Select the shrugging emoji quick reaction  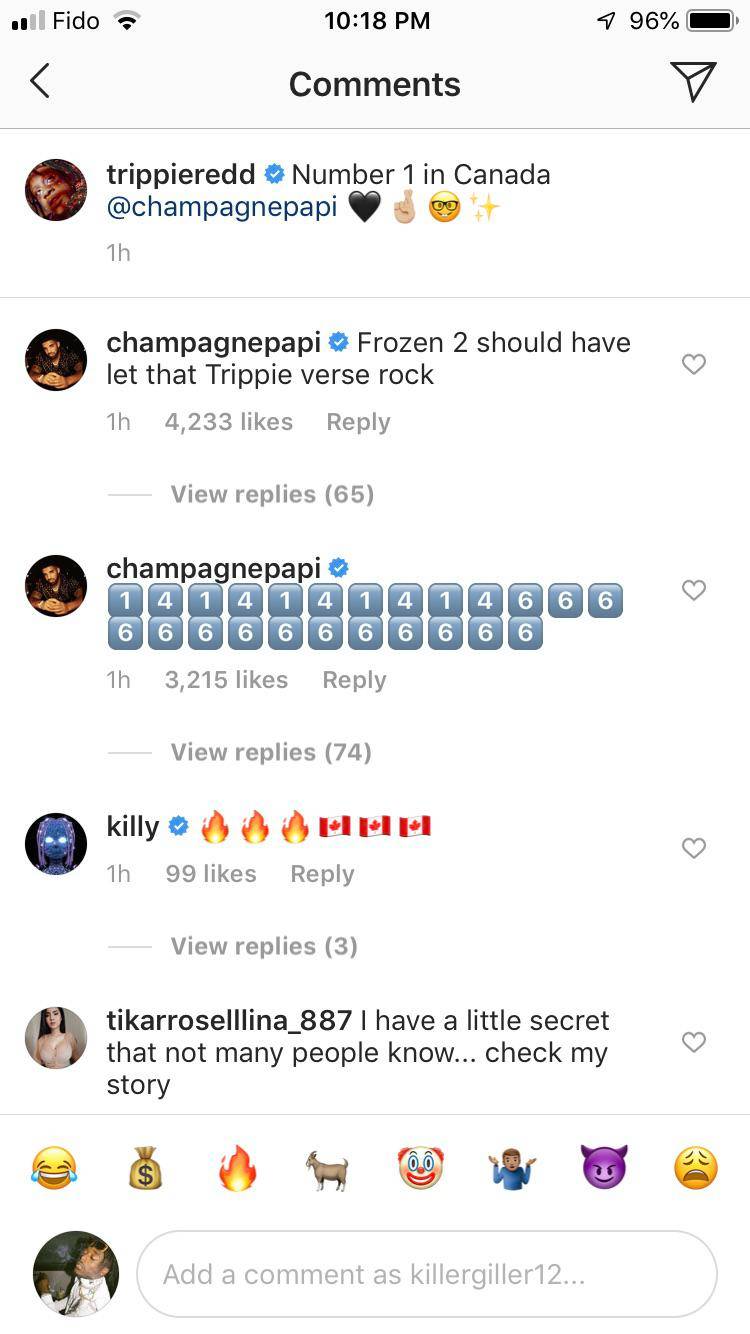click(512, 1166)
